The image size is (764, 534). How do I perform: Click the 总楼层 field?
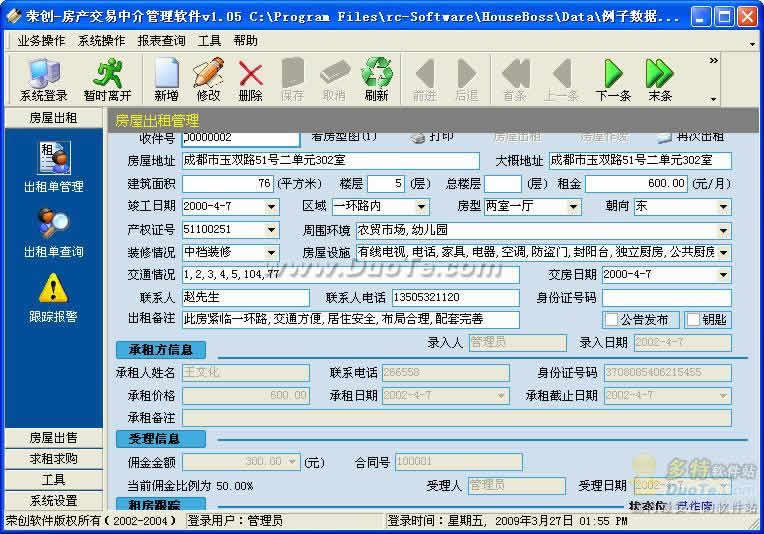[x=503, y=184]
